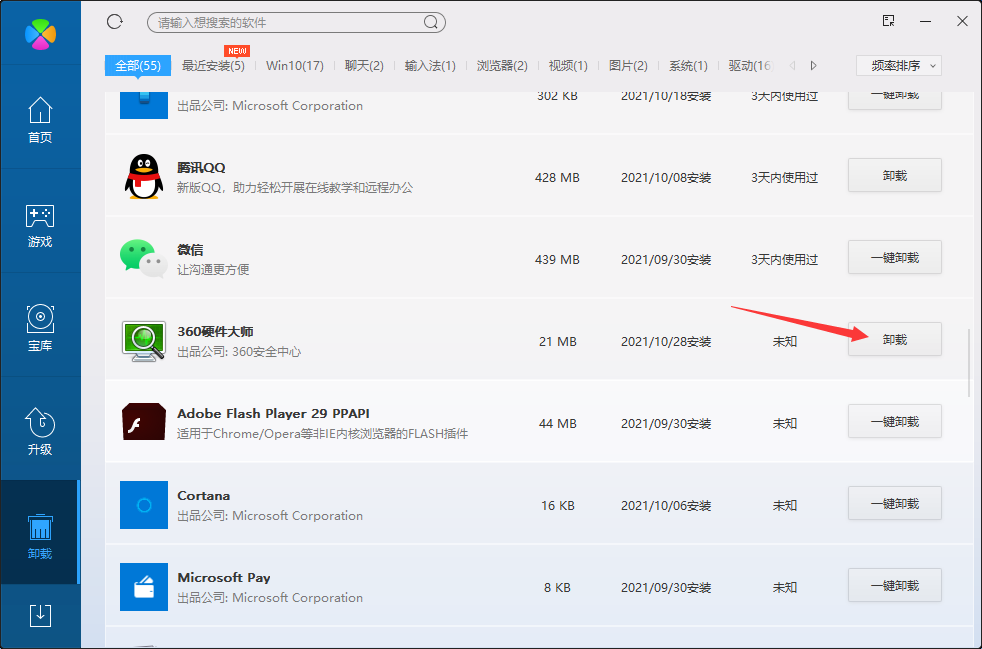This screenshot has height=649, width=982.
Task: Open the 首页 home page in sidebar
Action: pos(40,119)
